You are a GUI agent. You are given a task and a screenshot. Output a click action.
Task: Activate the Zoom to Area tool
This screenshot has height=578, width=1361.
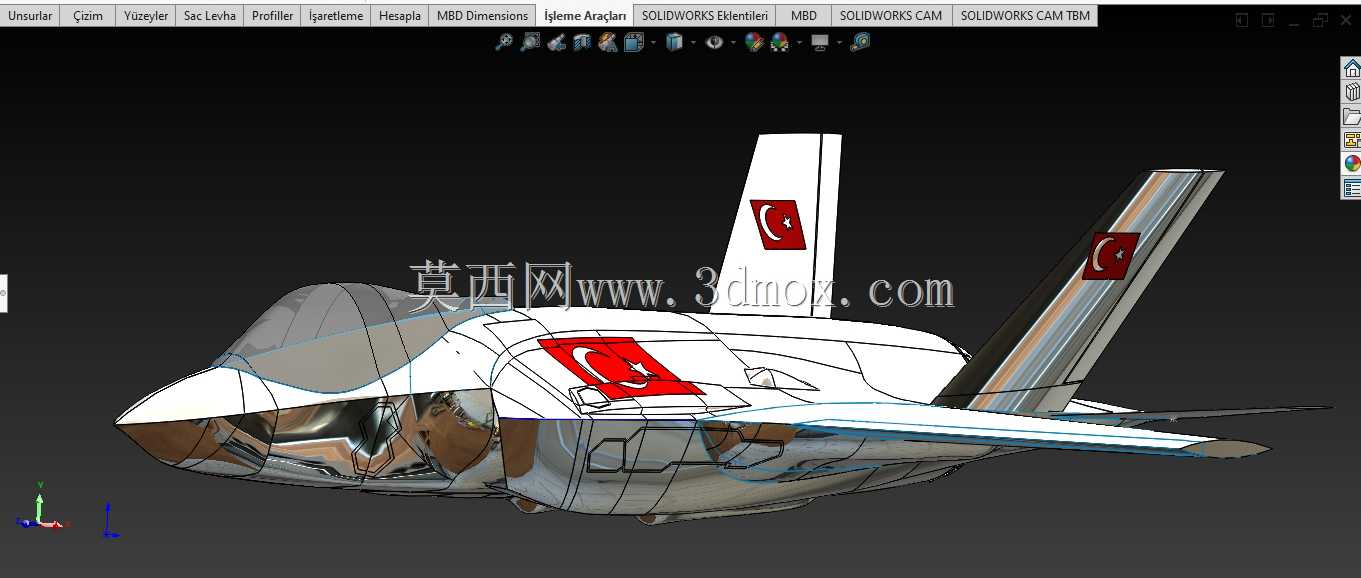coord(530,42)
